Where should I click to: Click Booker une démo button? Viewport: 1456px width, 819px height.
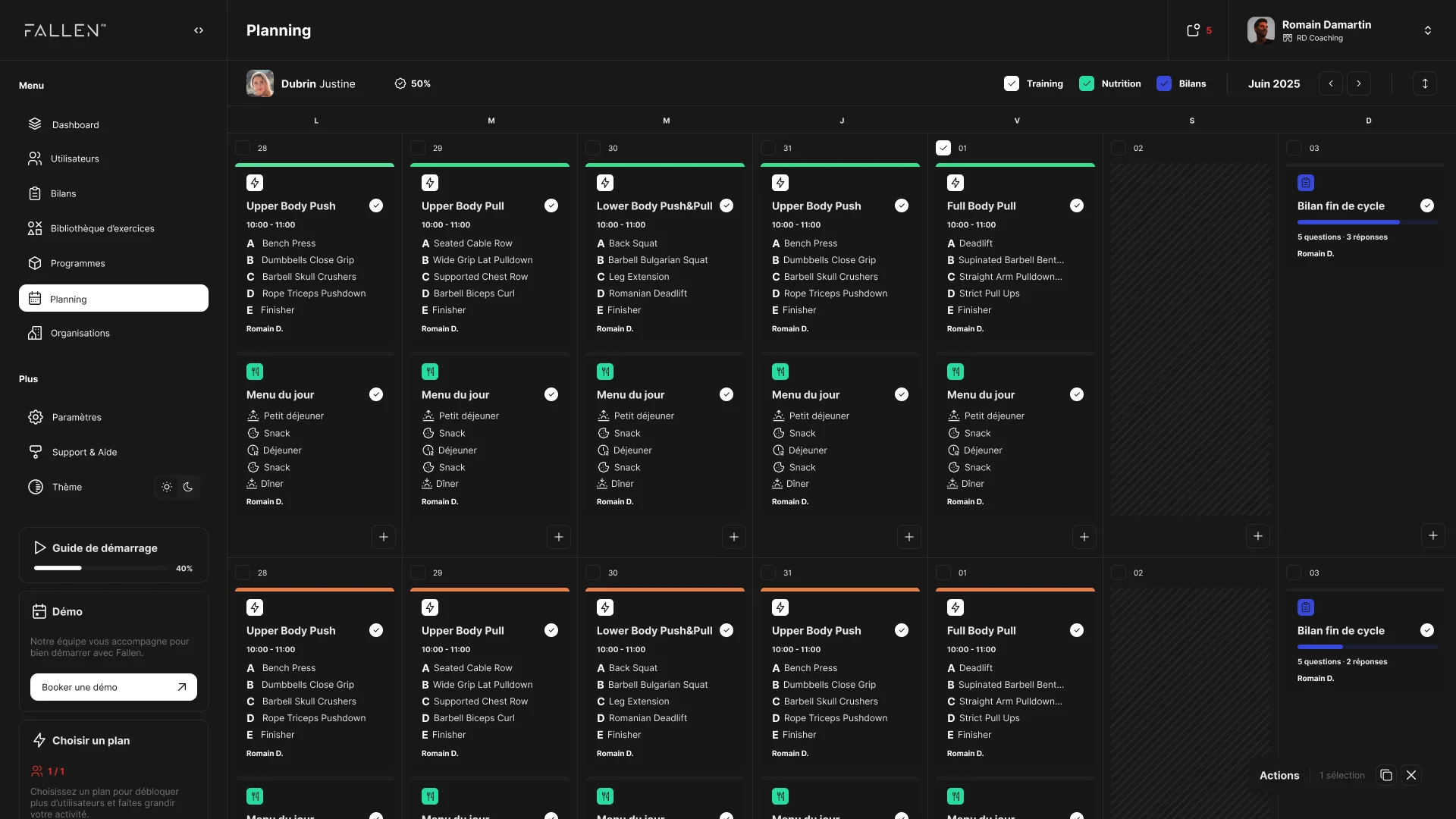(x=114, y=687)
